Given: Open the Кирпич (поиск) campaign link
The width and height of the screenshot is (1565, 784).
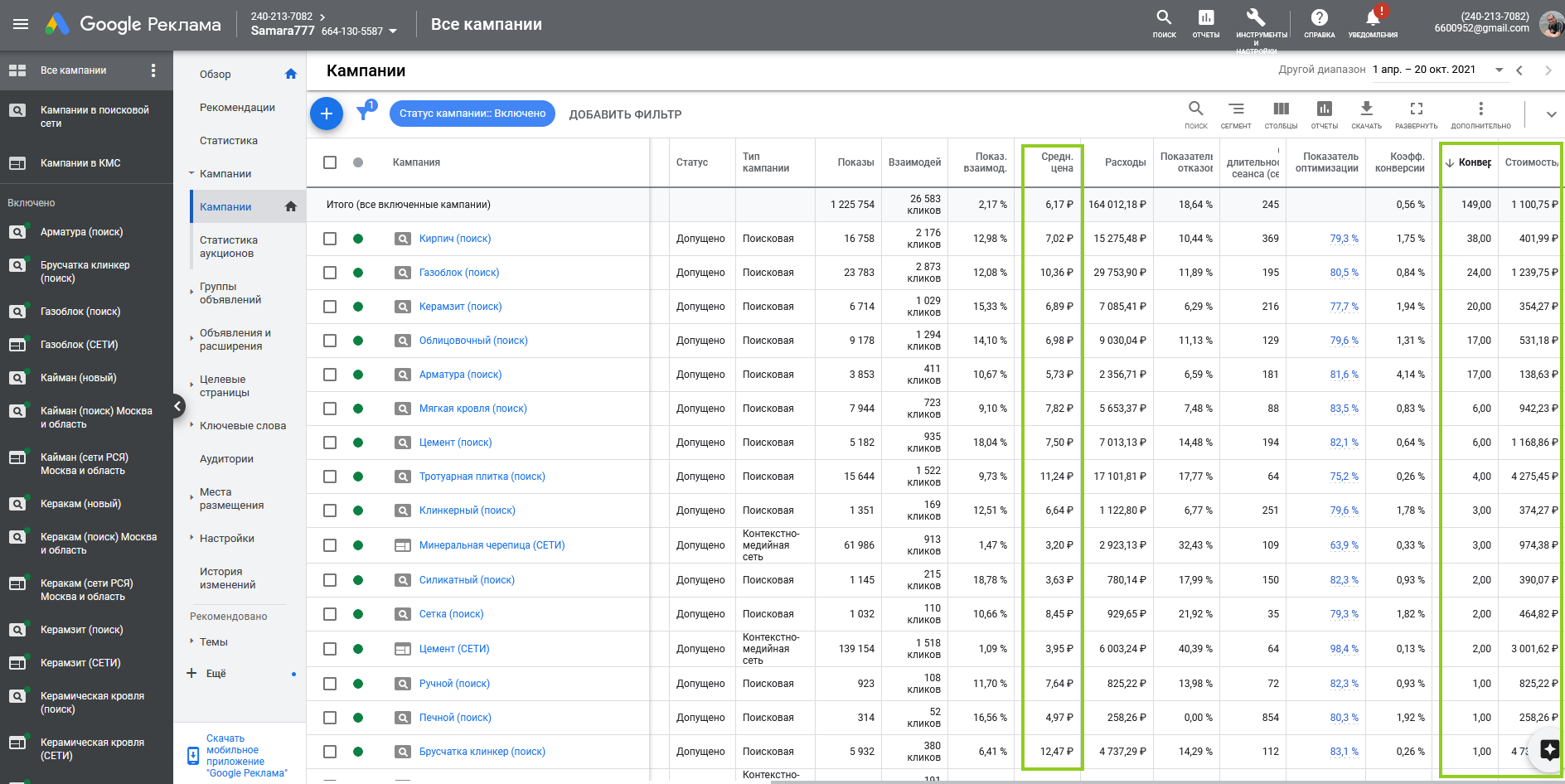Looking at the screenshot, I should [x=455, y=239].
